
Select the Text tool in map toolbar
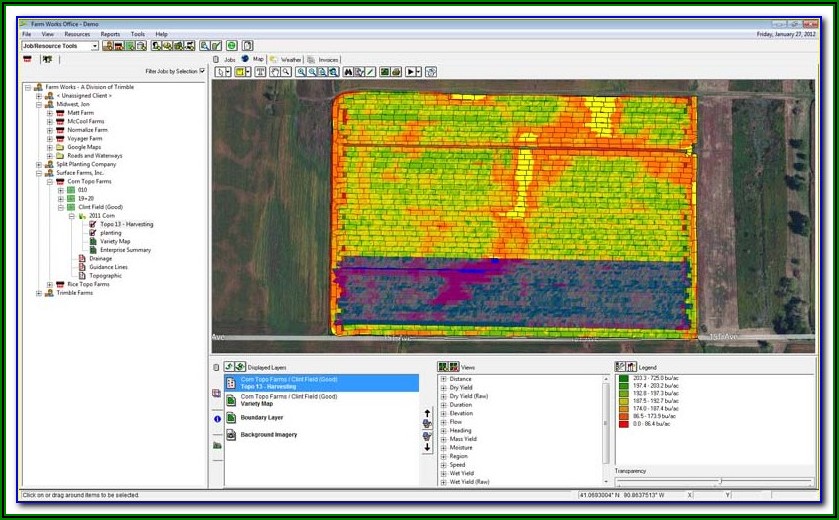pyautogui.click(x=260, y=72)
